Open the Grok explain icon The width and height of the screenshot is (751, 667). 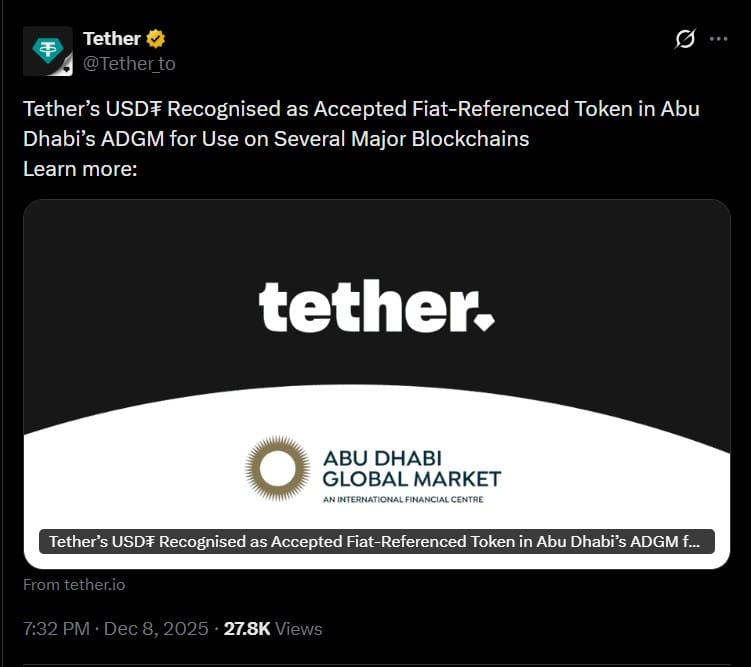coord(685,39)
